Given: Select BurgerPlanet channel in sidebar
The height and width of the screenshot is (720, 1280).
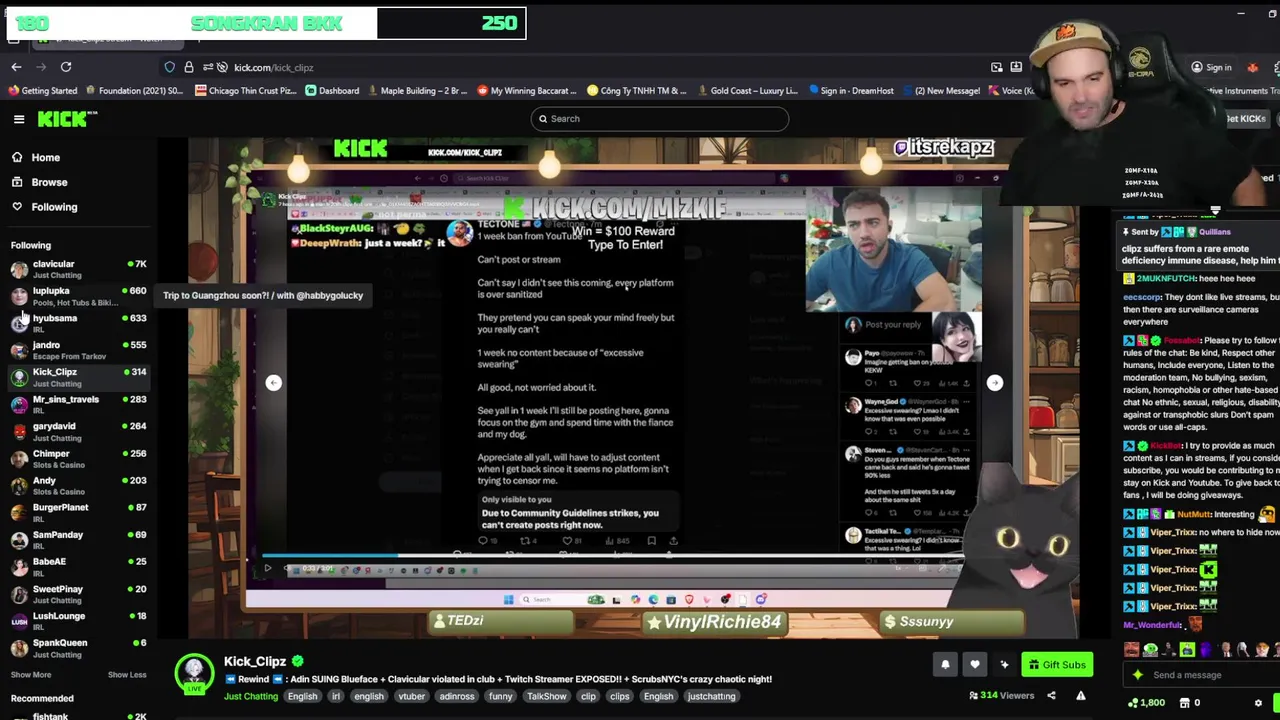Looking at the screenshot, I should pos(78,512).
